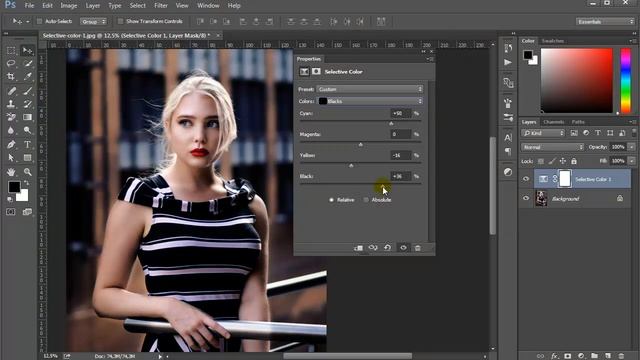
Task: Switch to the Paths tab
Action: point(578,122)
